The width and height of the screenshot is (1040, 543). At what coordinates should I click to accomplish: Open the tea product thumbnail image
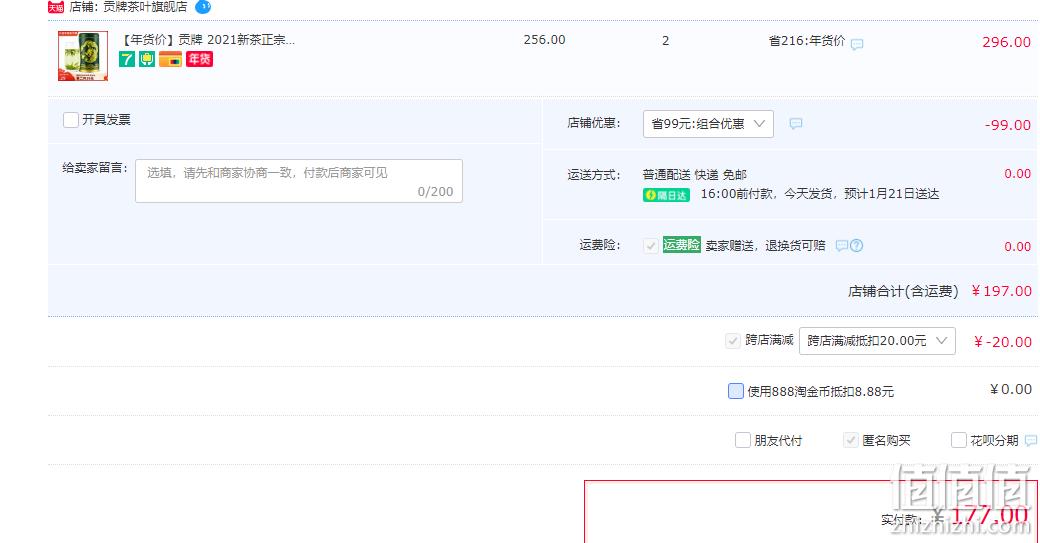(83, 56)
